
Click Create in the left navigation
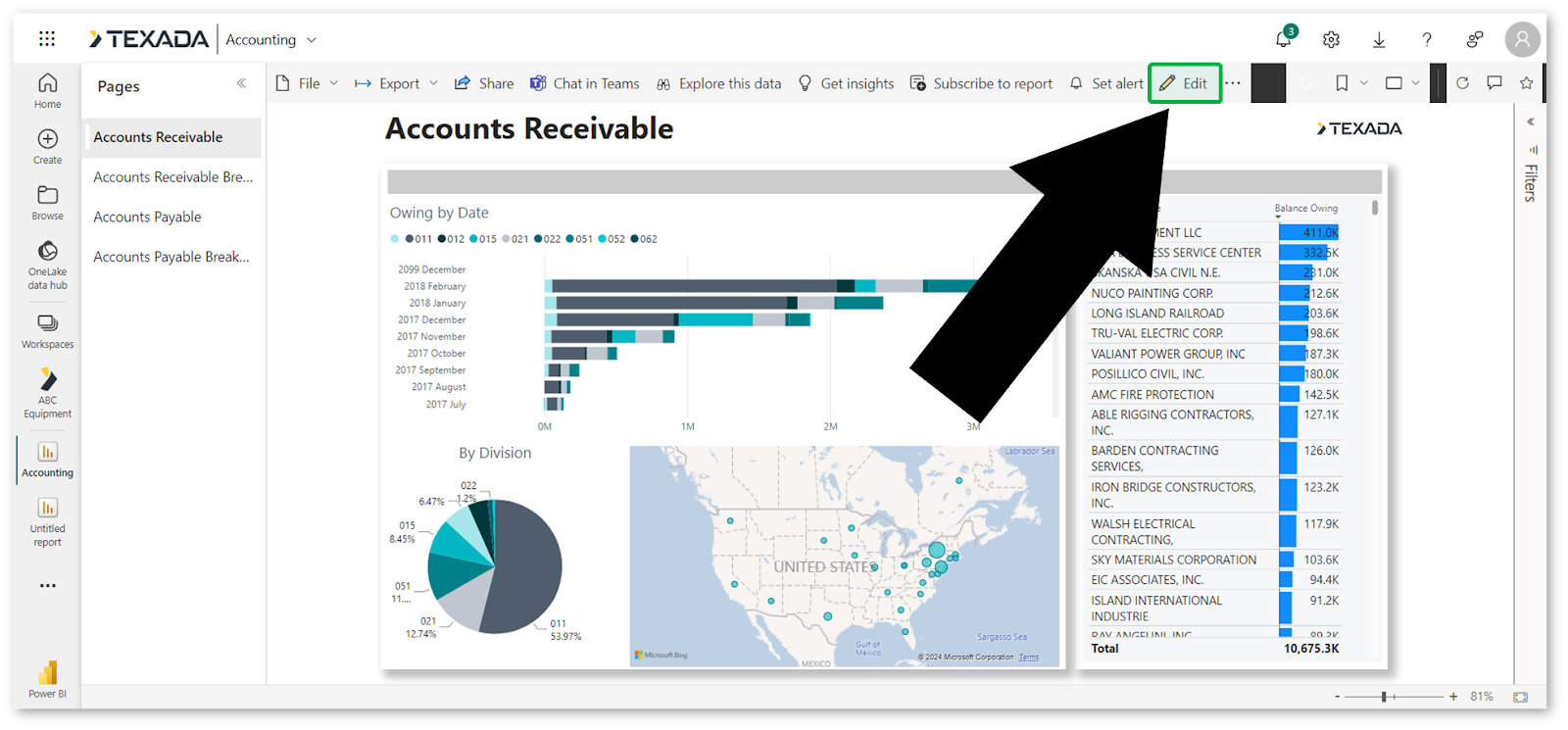(47, 147)
